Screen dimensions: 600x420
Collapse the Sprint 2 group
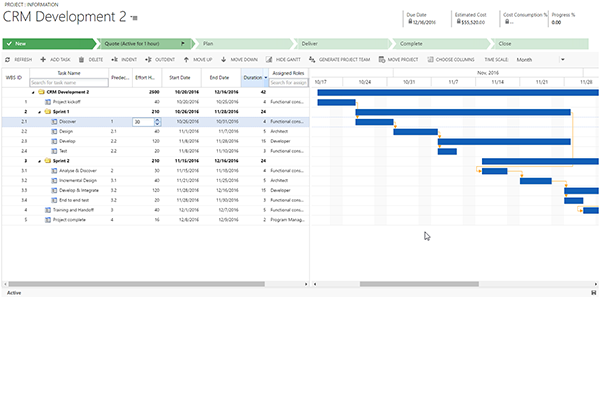39,161
